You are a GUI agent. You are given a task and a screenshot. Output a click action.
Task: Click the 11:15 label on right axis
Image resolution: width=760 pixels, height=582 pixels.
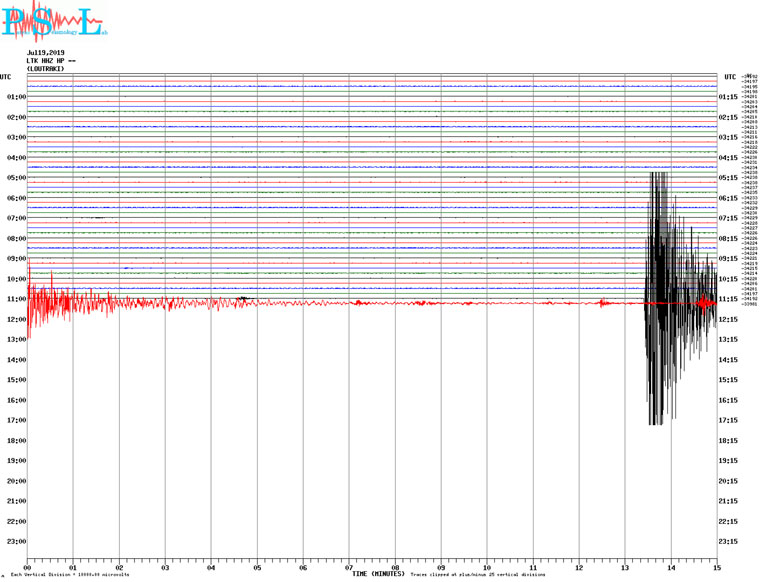(728, 299)
